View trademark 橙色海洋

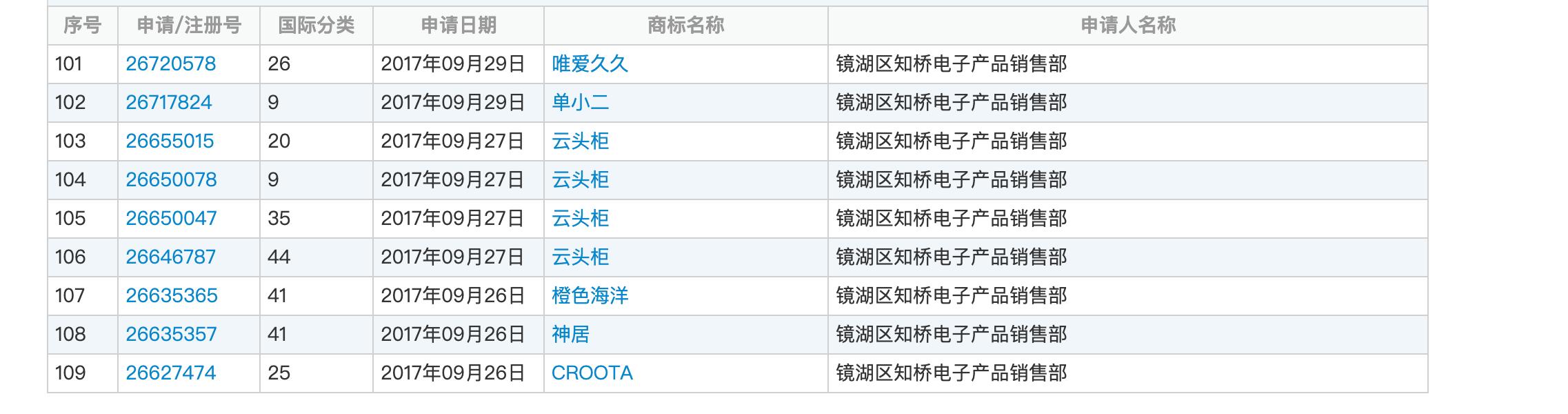pyautogui.click(x=590, y=296)
